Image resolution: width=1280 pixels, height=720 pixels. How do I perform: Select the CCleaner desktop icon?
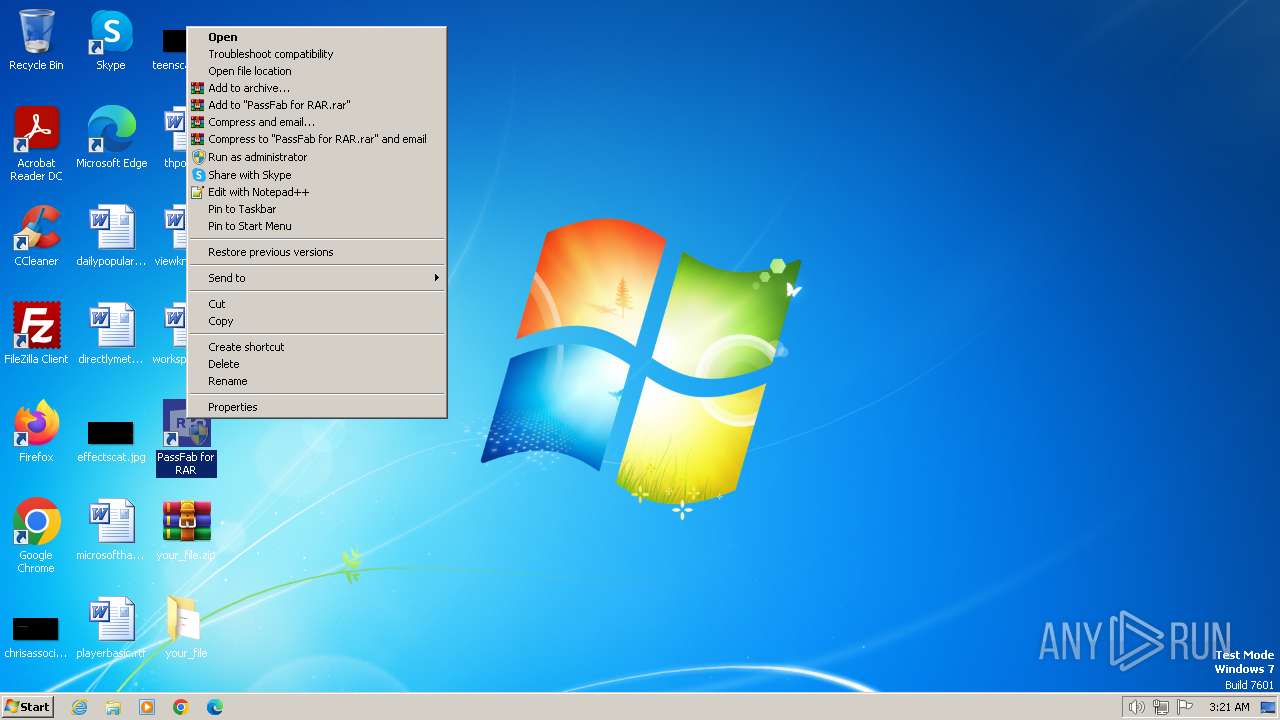click(x=36, y=236)
